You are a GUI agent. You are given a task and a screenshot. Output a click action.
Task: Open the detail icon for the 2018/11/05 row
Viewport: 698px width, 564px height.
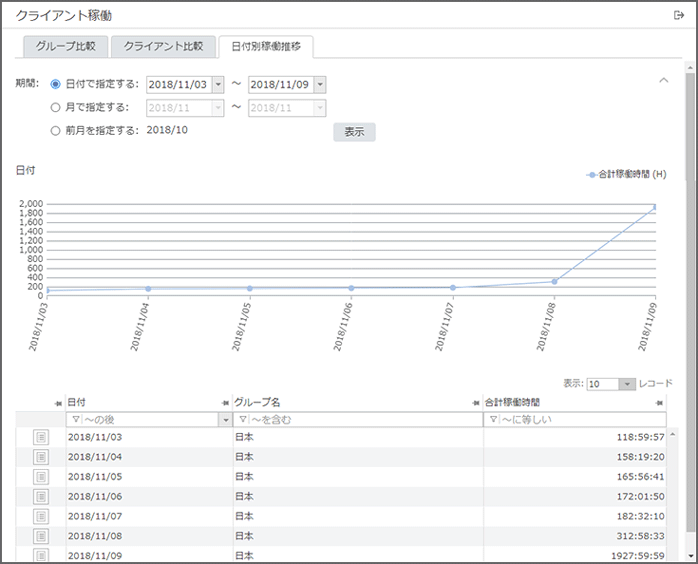[x=41, y=476]
